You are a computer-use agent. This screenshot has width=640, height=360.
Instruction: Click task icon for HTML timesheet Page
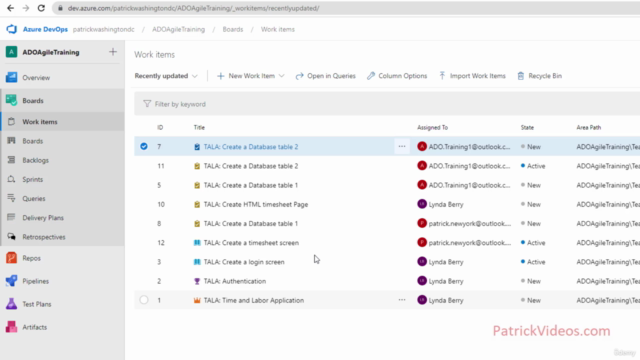pos(197,204)
